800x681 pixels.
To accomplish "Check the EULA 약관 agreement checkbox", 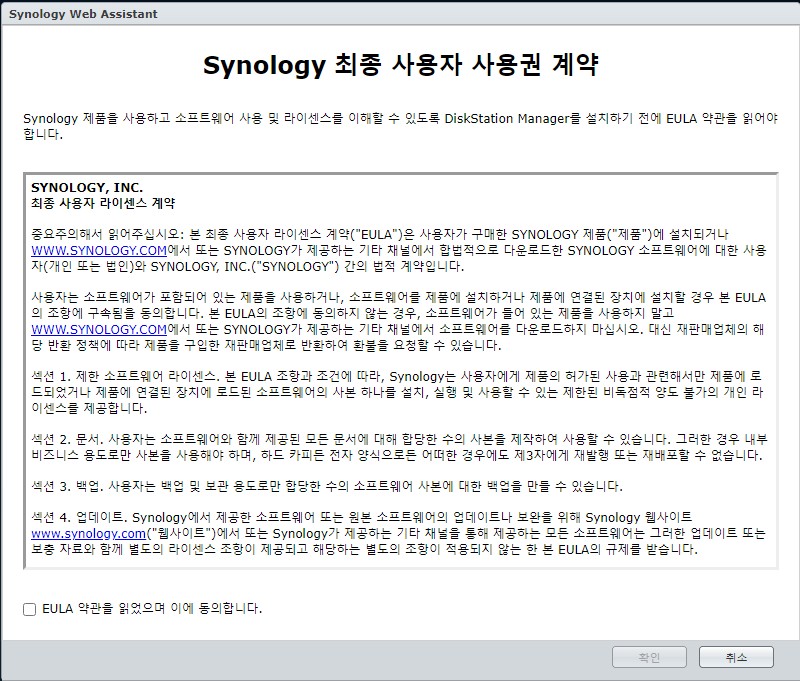I will tap(30, 609).
